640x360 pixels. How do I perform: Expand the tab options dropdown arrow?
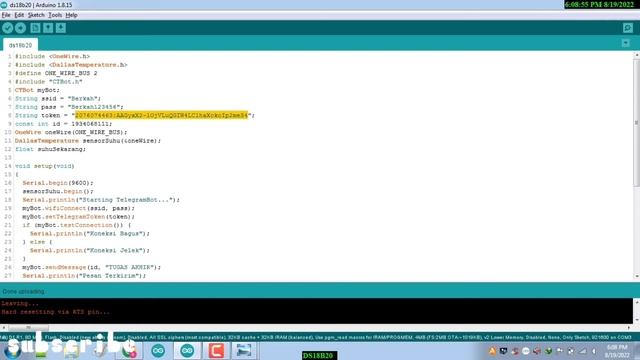pos(625,43)
